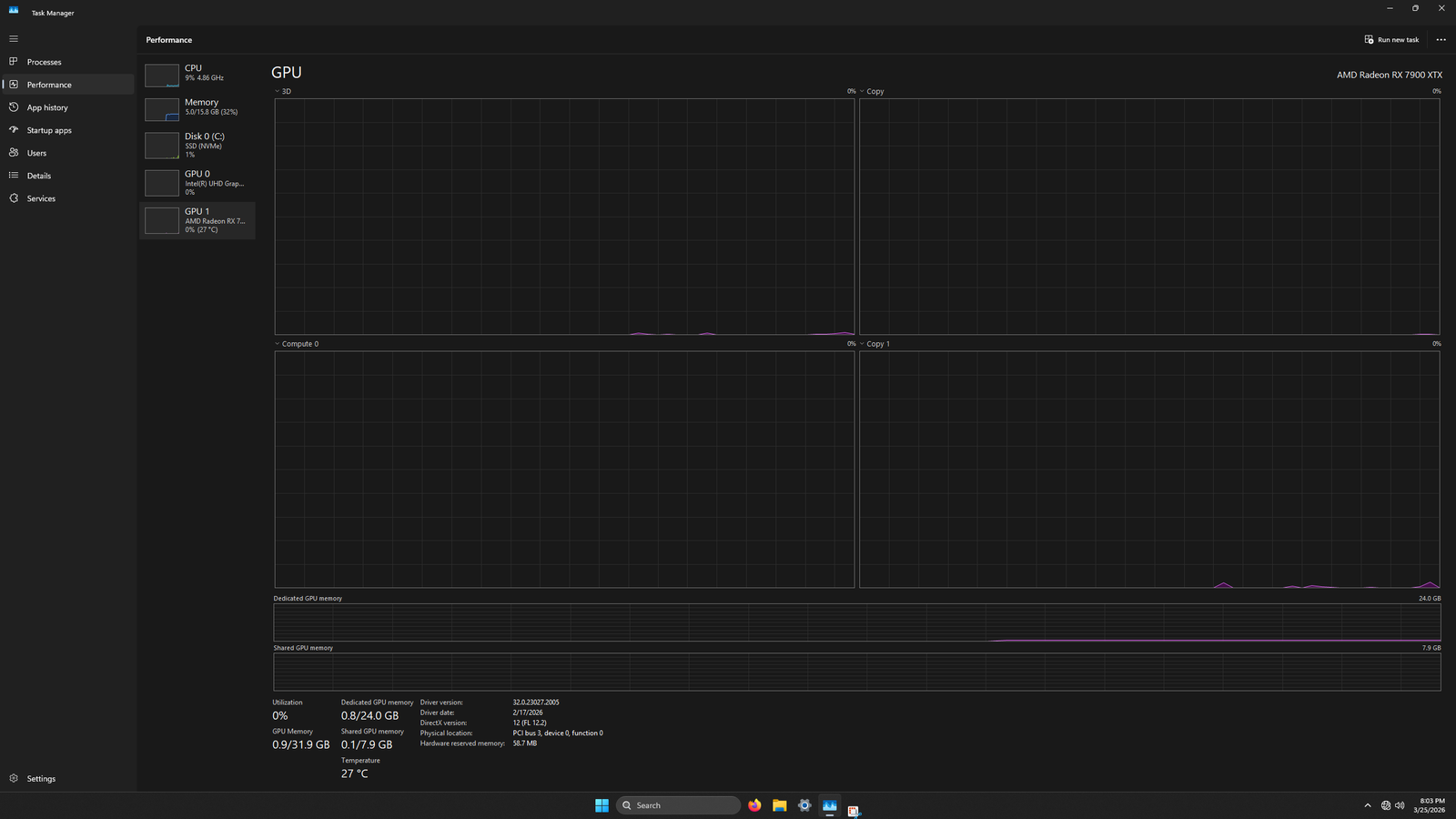
Task: Open the Processes page icon
Action: click(14, 62)
